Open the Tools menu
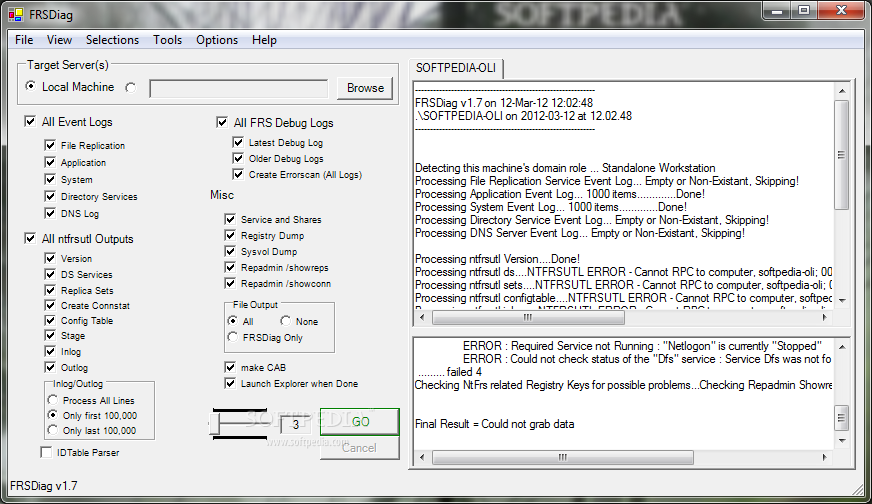The height and width of the screenshot is (504, 872). (x=167, y=40)
